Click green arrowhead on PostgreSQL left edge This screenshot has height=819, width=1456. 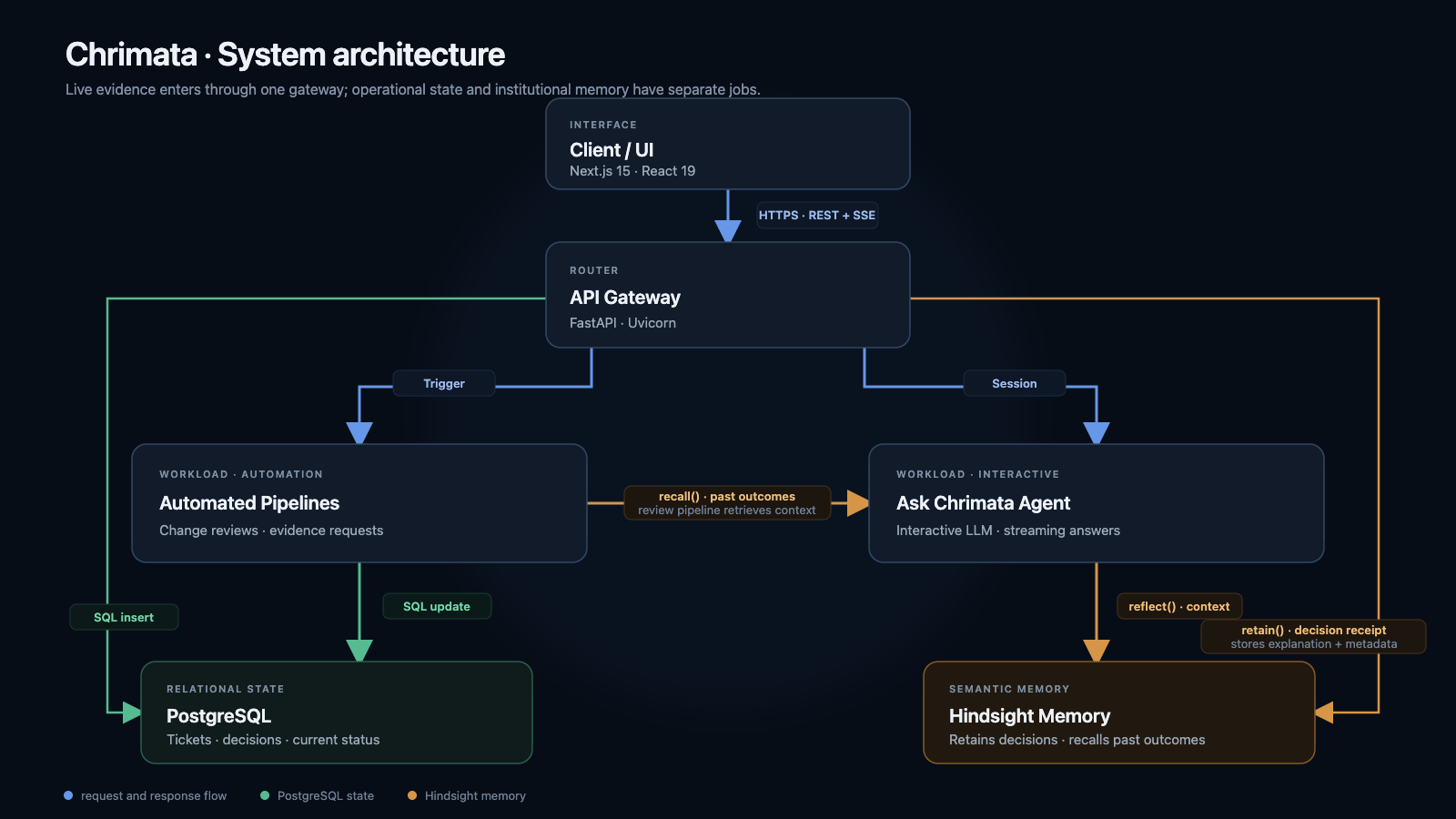point(132,713)
